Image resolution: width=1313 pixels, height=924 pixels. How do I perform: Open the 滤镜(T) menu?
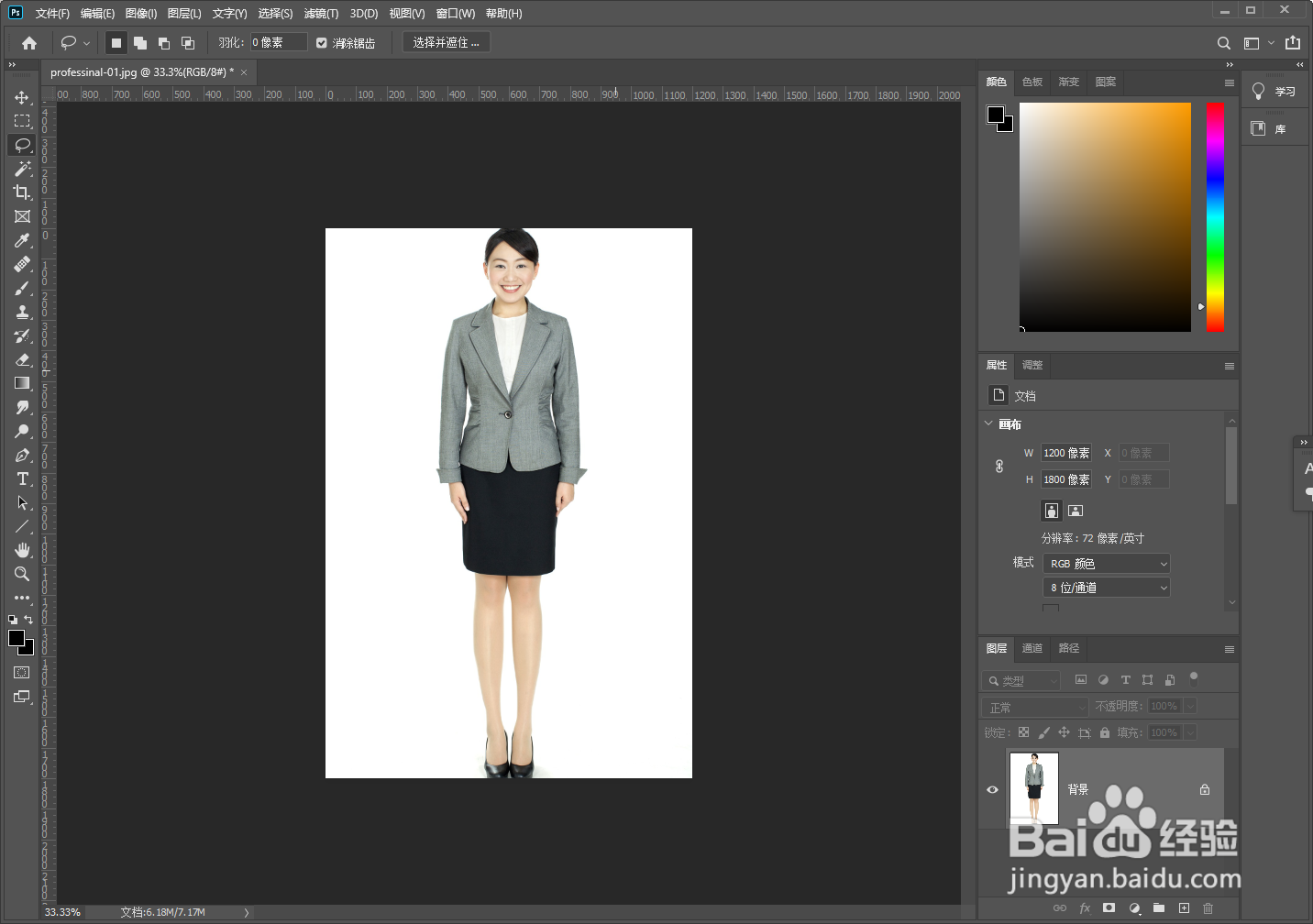click(x=321, y=14)
